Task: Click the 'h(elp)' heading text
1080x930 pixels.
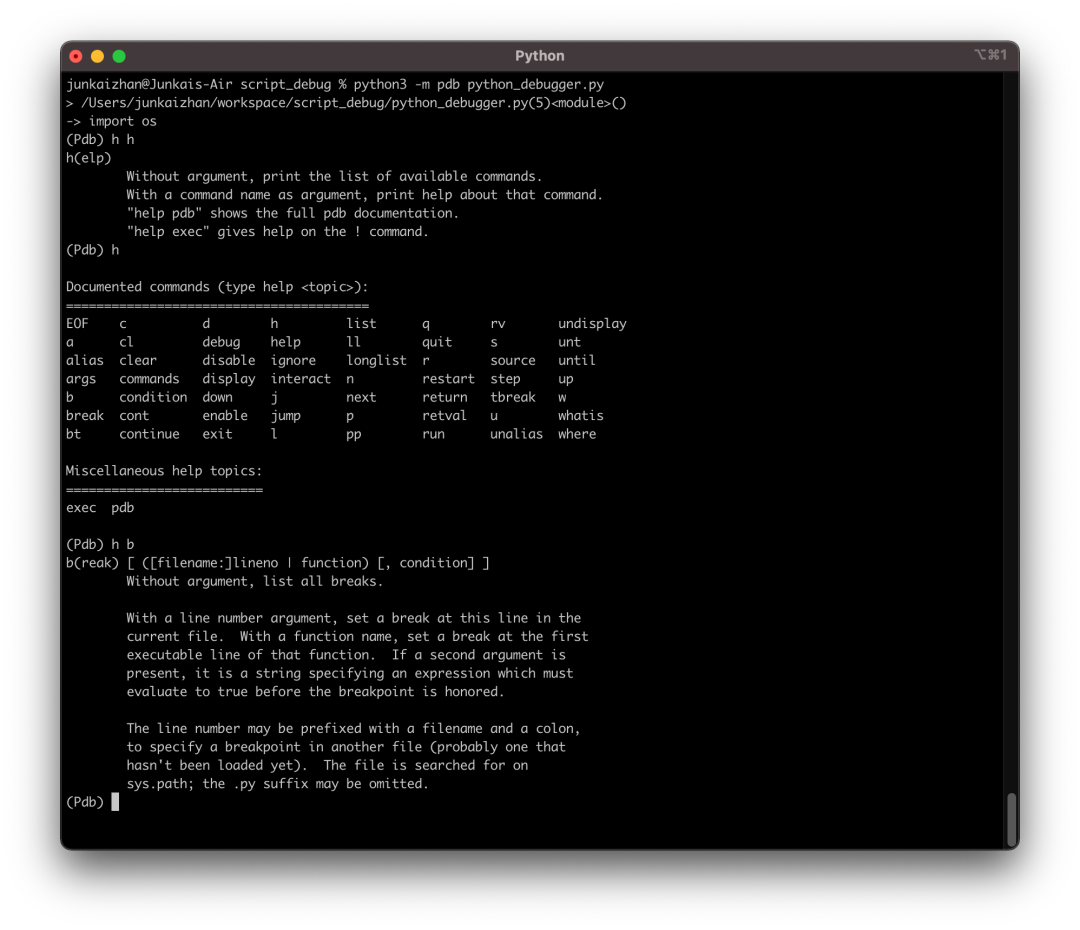Action: point(88,158)
